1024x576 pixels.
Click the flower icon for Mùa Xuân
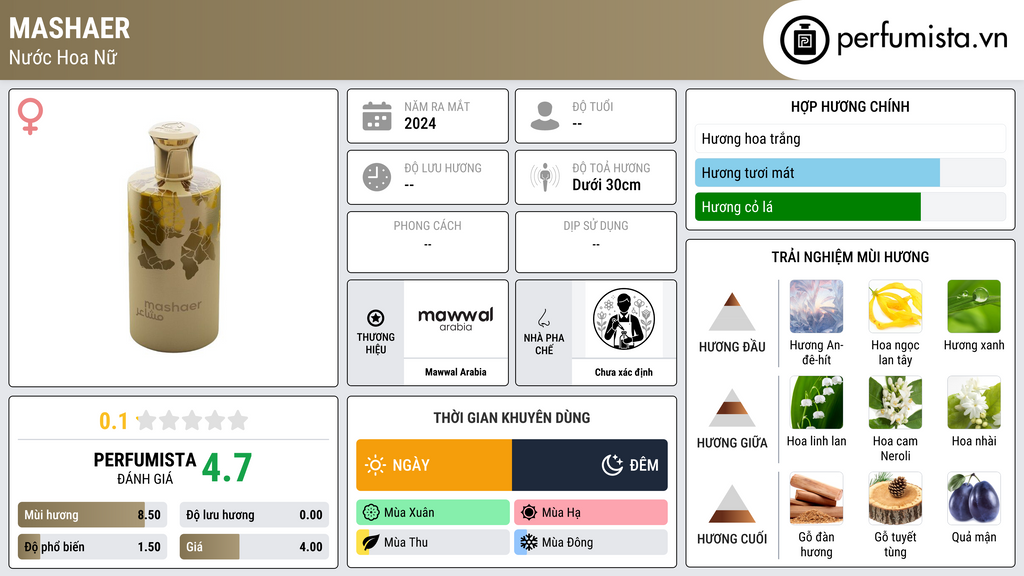coord(371,513)
